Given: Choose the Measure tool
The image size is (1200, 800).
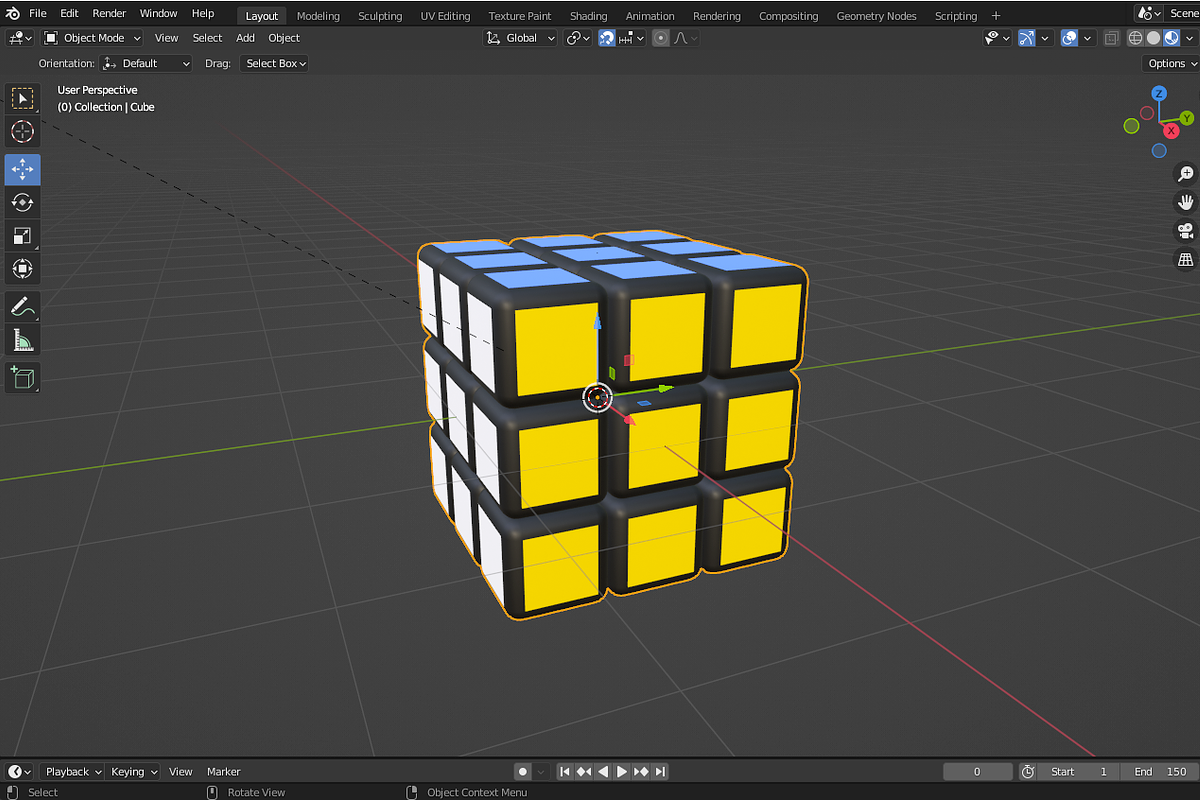Looking at the screenshot, I should [x=22, y=340].
